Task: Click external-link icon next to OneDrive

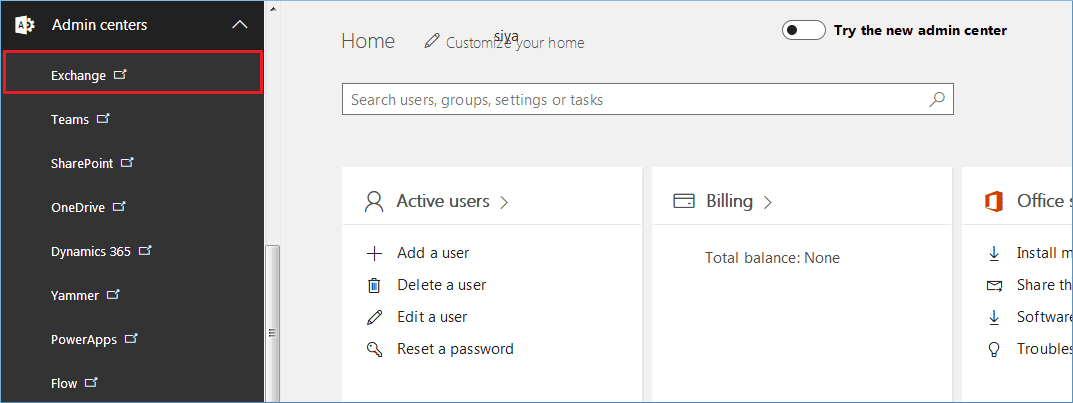Action: [120, 206]
